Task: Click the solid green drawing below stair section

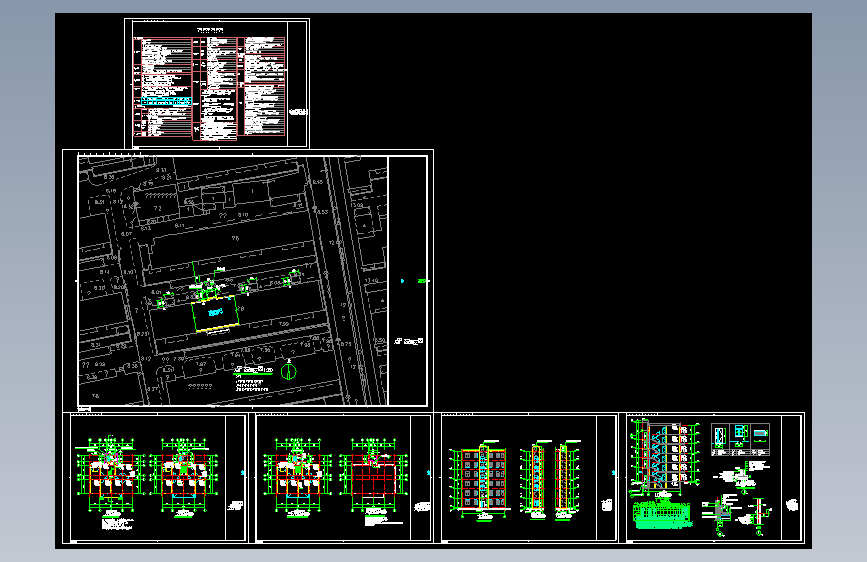Action: click(x=661, y=514)
